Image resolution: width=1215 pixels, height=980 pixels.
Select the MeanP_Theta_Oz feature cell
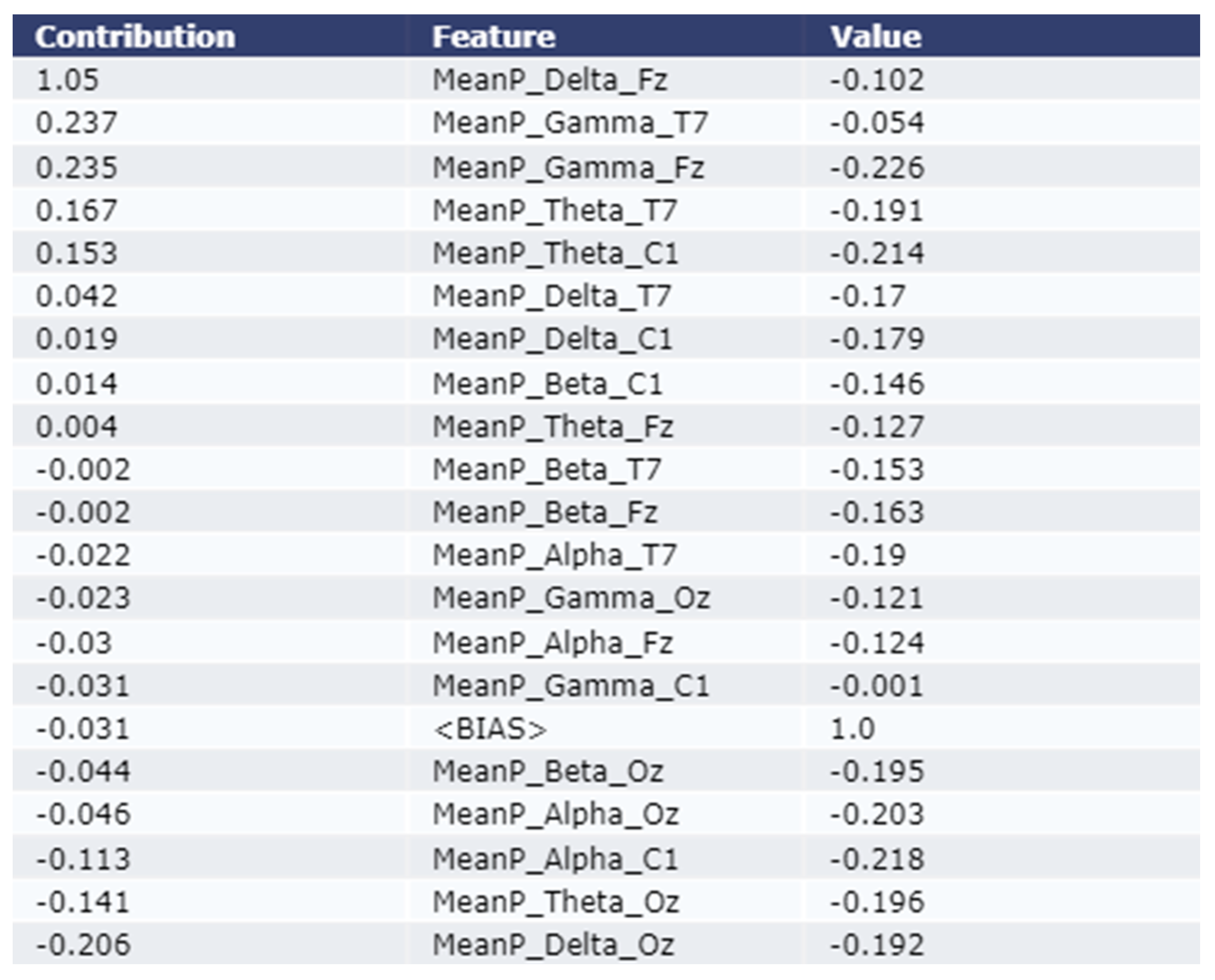[x=555, y=901]
